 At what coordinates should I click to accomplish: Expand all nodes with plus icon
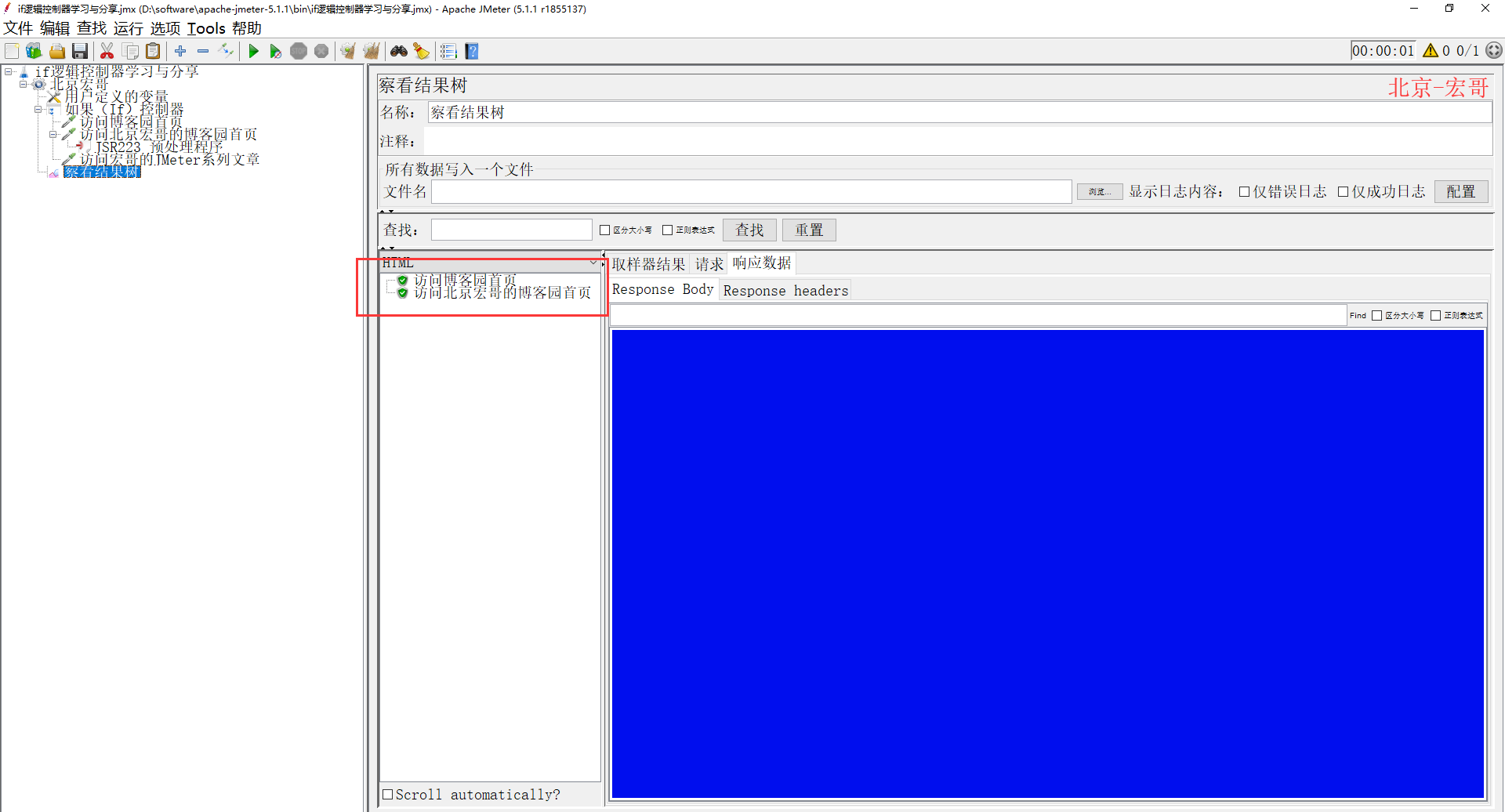click(x=180, y=51)
